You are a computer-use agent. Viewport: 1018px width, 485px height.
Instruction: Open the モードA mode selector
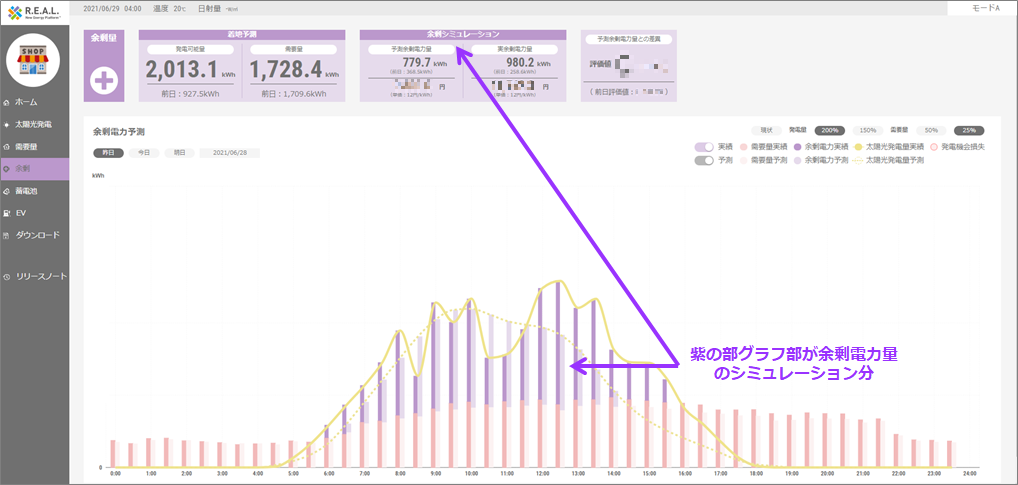click(x=983, y=8)
